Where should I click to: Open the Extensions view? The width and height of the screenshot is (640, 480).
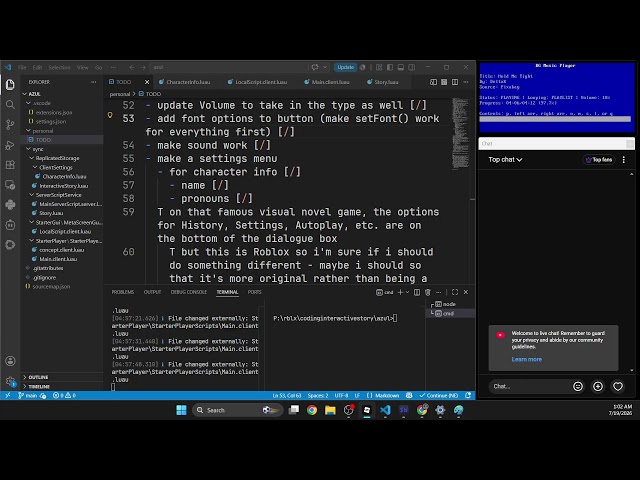(x=10, y=165)
